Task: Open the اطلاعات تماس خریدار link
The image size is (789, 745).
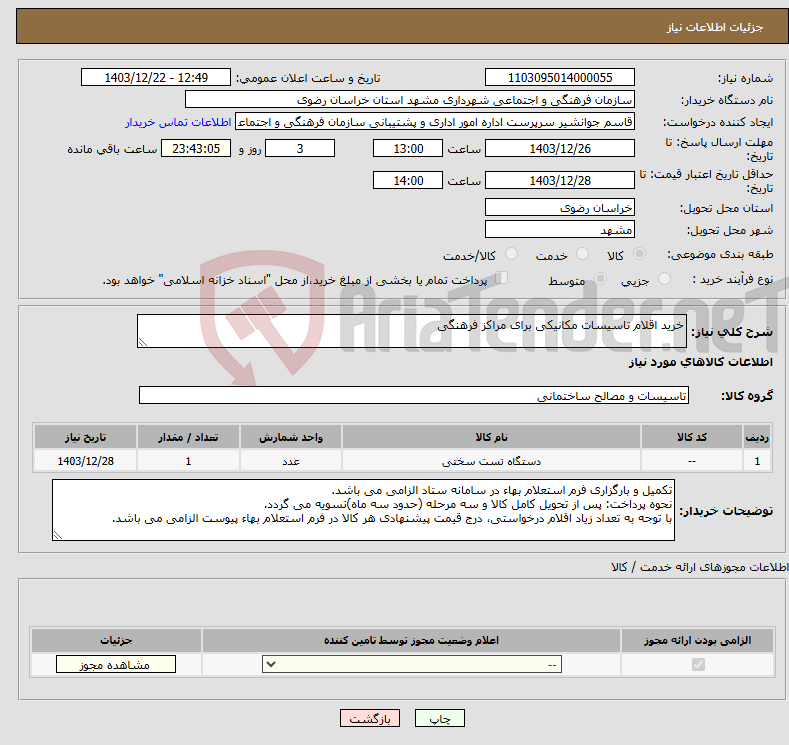Action: pyautogui.click(x=178, y=122)
